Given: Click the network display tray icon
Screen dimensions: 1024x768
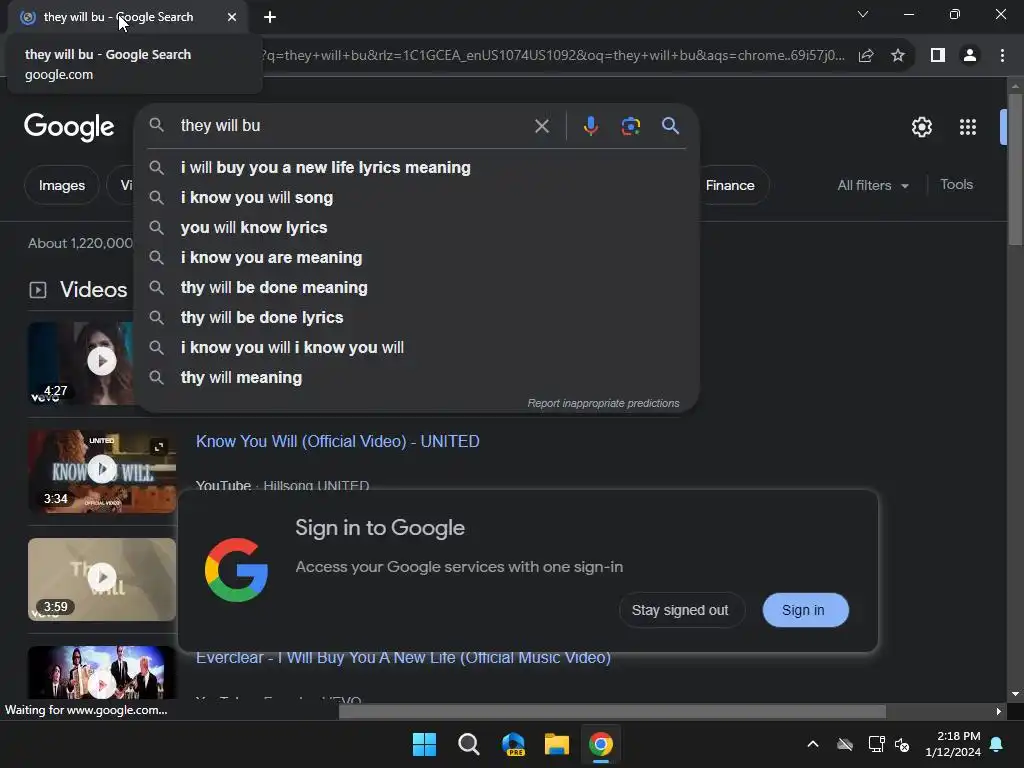Looking at the screenshot, I should tap(876, 744).
